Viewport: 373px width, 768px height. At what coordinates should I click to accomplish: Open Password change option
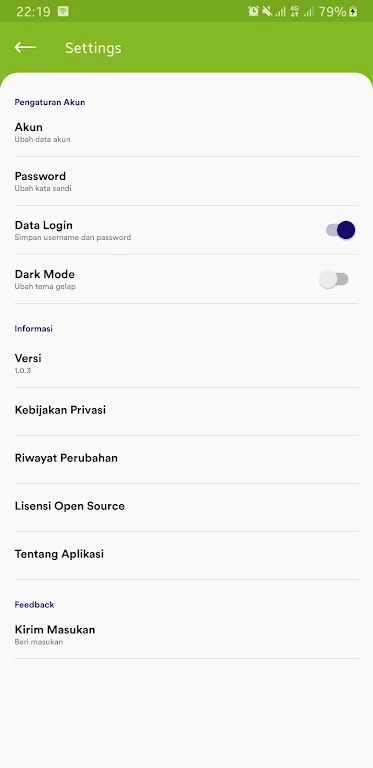click(x=186, y=181)
